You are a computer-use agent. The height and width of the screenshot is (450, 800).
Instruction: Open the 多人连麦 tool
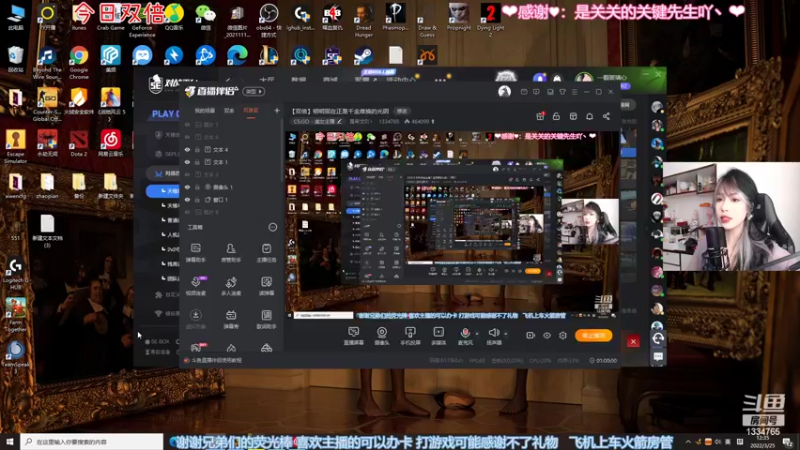click(x=231, y=286)
